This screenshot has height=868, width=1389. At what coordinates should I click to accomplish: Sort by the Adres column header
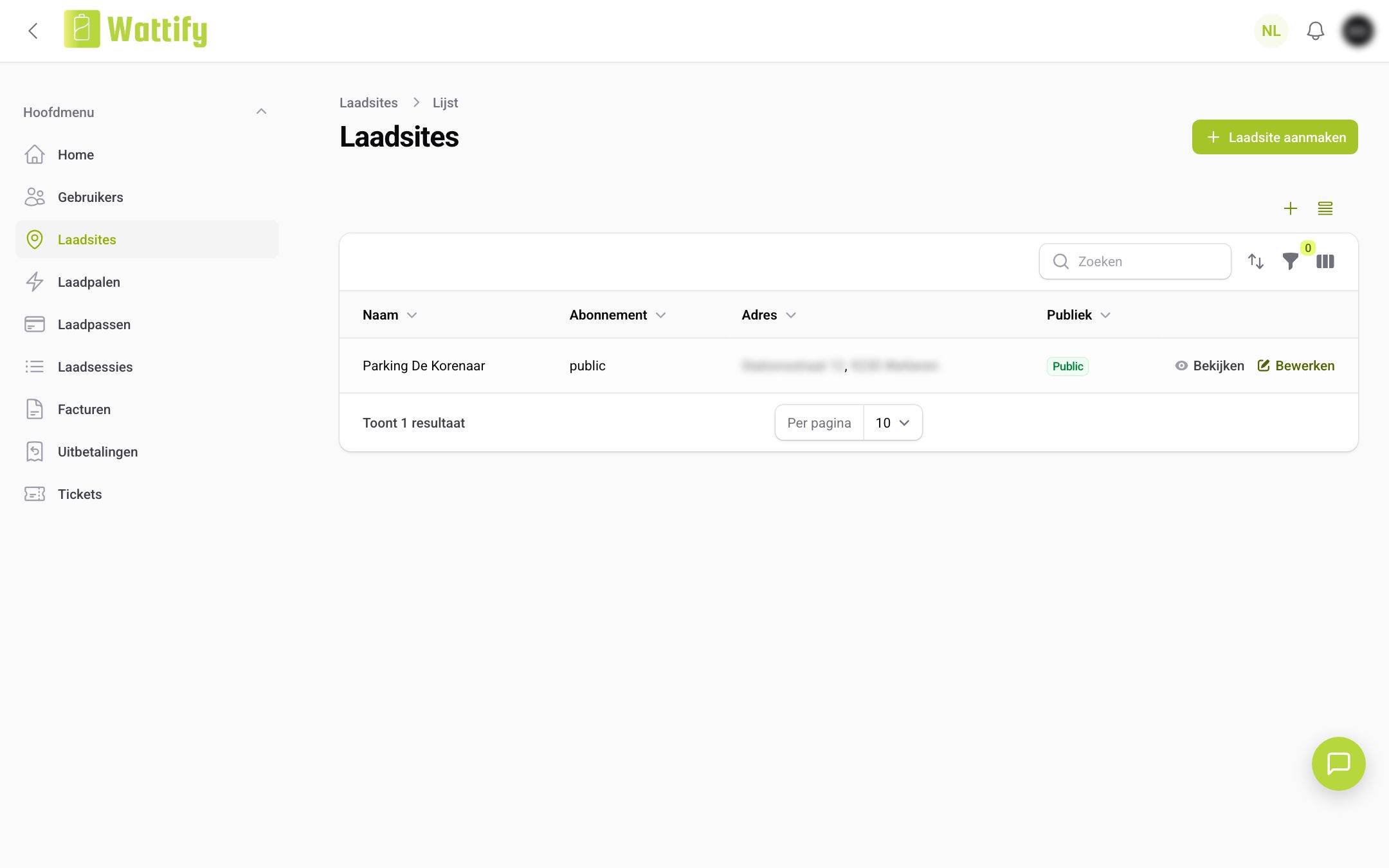point(768,315)
